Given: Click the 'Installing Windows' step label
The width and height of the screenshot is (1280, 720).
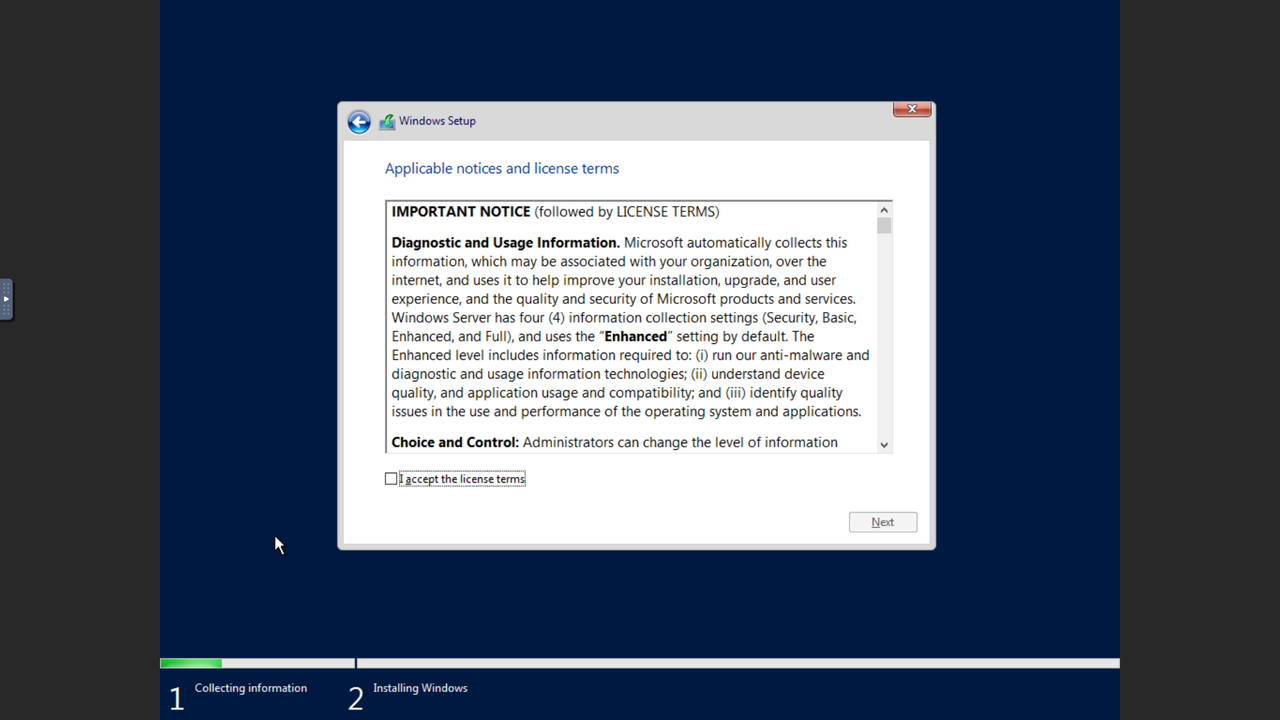Looking at the screenshot, I should [420, 688].
